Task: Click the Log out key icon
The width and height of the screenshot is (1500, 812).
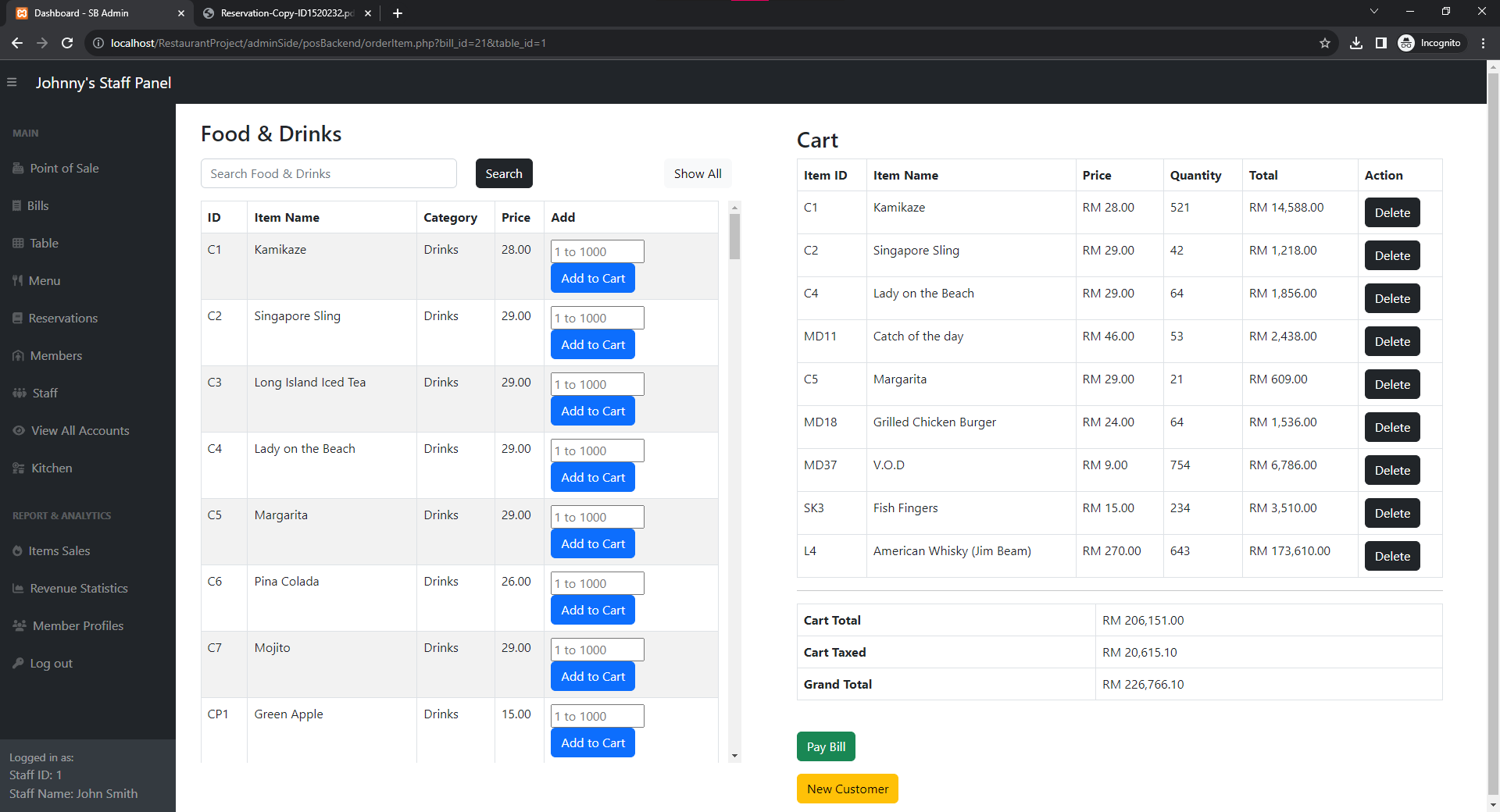Action: [18, 664]
